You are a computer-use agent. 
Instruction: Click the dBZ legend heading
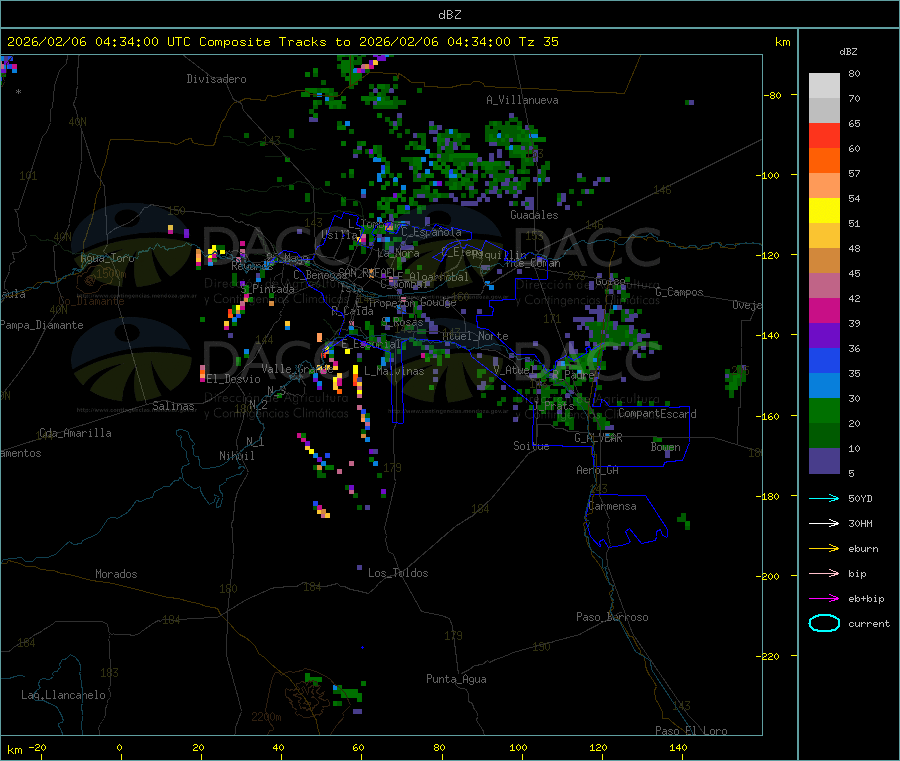point(848,52)
